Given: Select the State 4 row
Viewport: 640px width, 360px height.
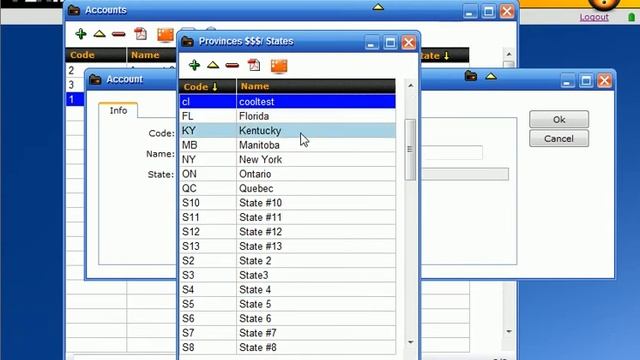Looking at the screenshot, I should pos(287,290).
